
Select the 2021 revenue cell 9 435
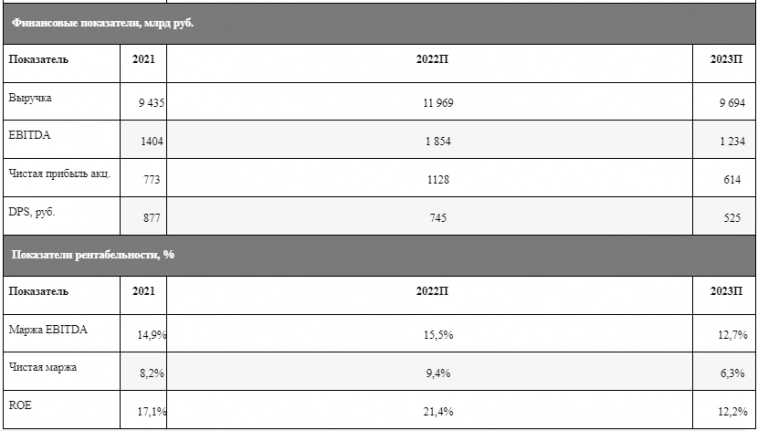pos(151,102)
